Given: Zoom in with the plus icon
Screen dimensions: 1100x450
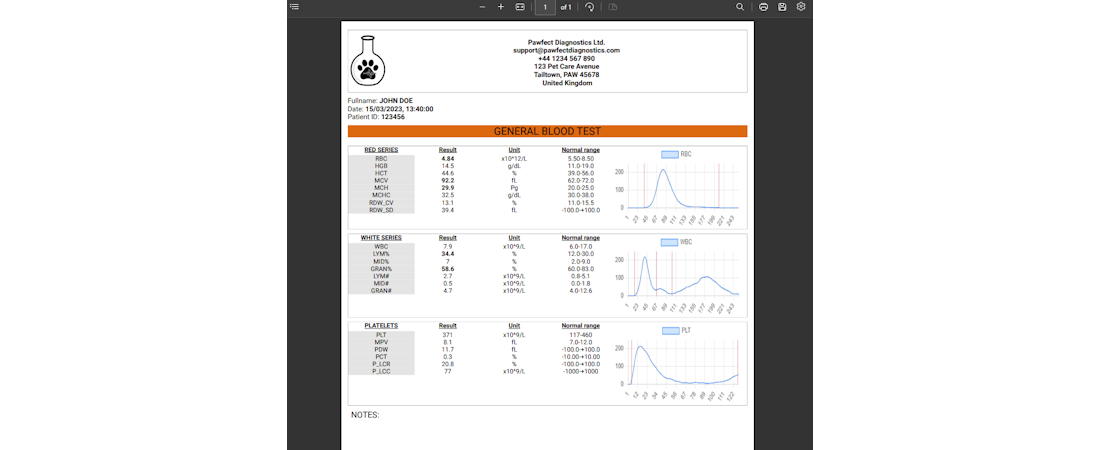Looking at the screenshot, I should click(501, 7).
